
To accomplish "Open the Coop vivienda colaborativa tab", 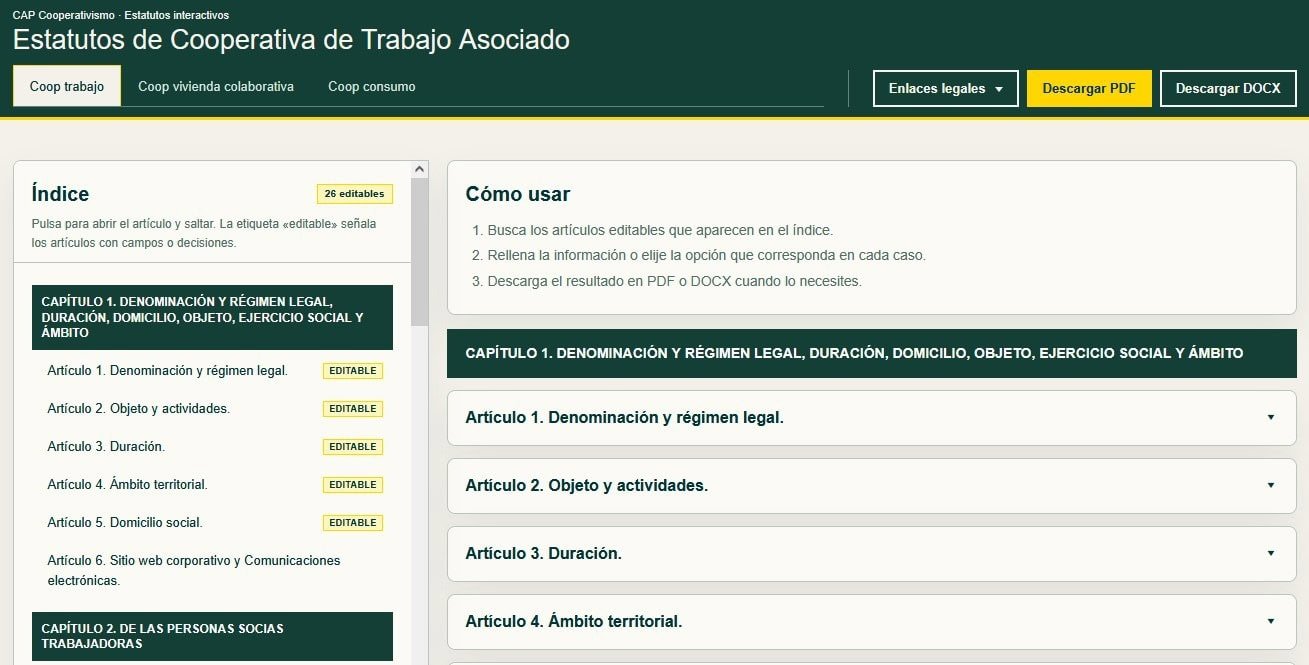I will pos(216,86).
